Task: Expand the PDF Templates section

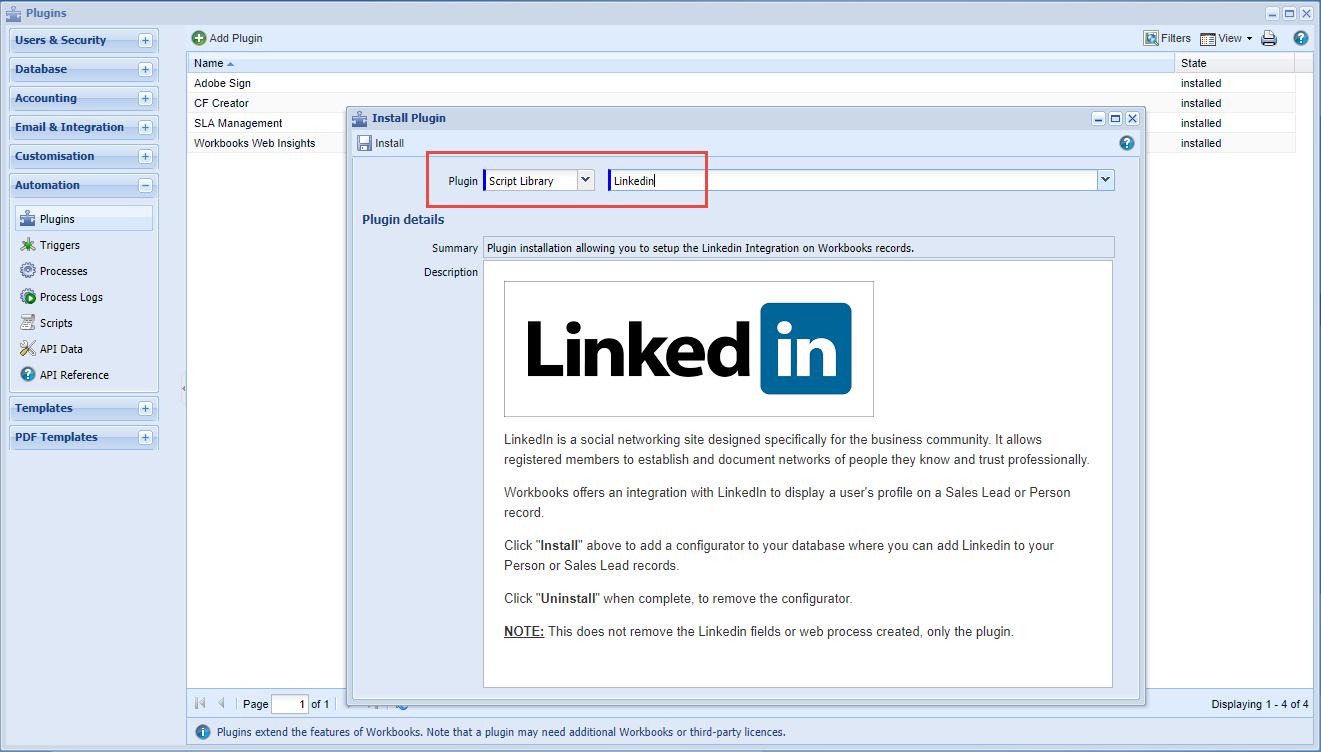Action: click(x=145, y=437)
